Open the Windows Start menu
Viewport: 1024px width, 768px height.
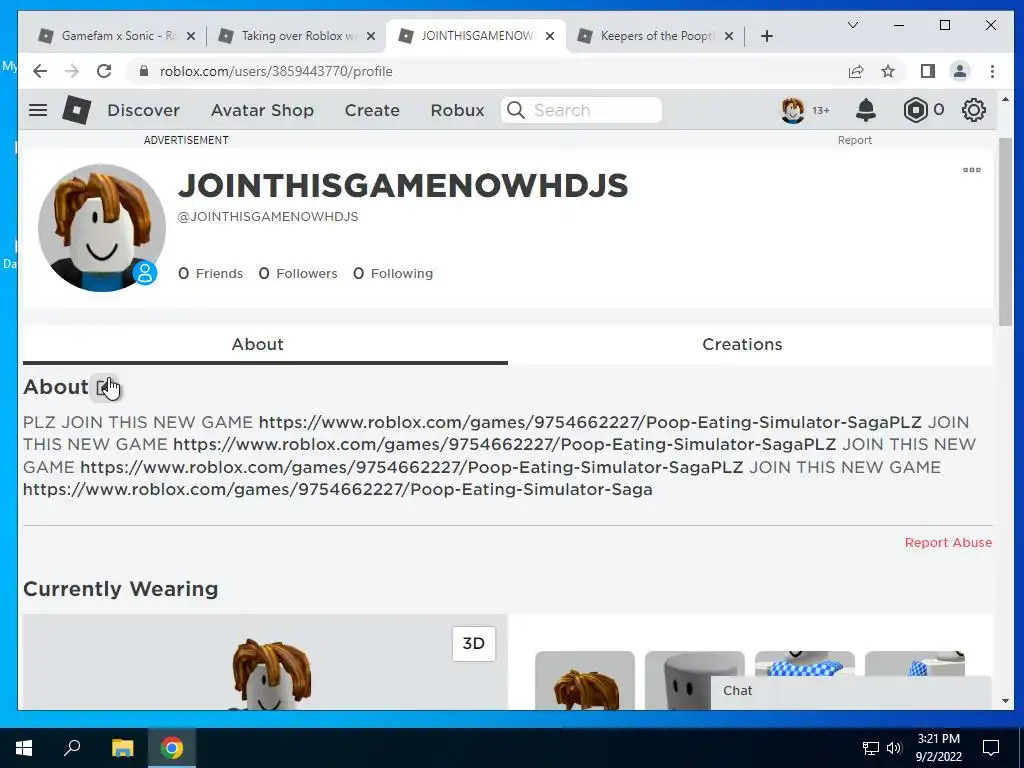(x=24, y=748)
